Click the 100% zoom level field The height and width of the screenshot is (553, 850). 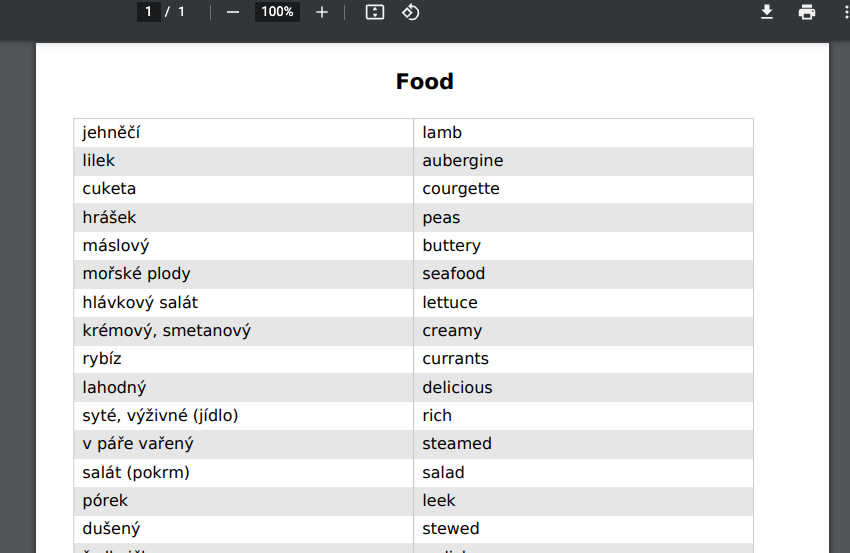pos(277,11)
